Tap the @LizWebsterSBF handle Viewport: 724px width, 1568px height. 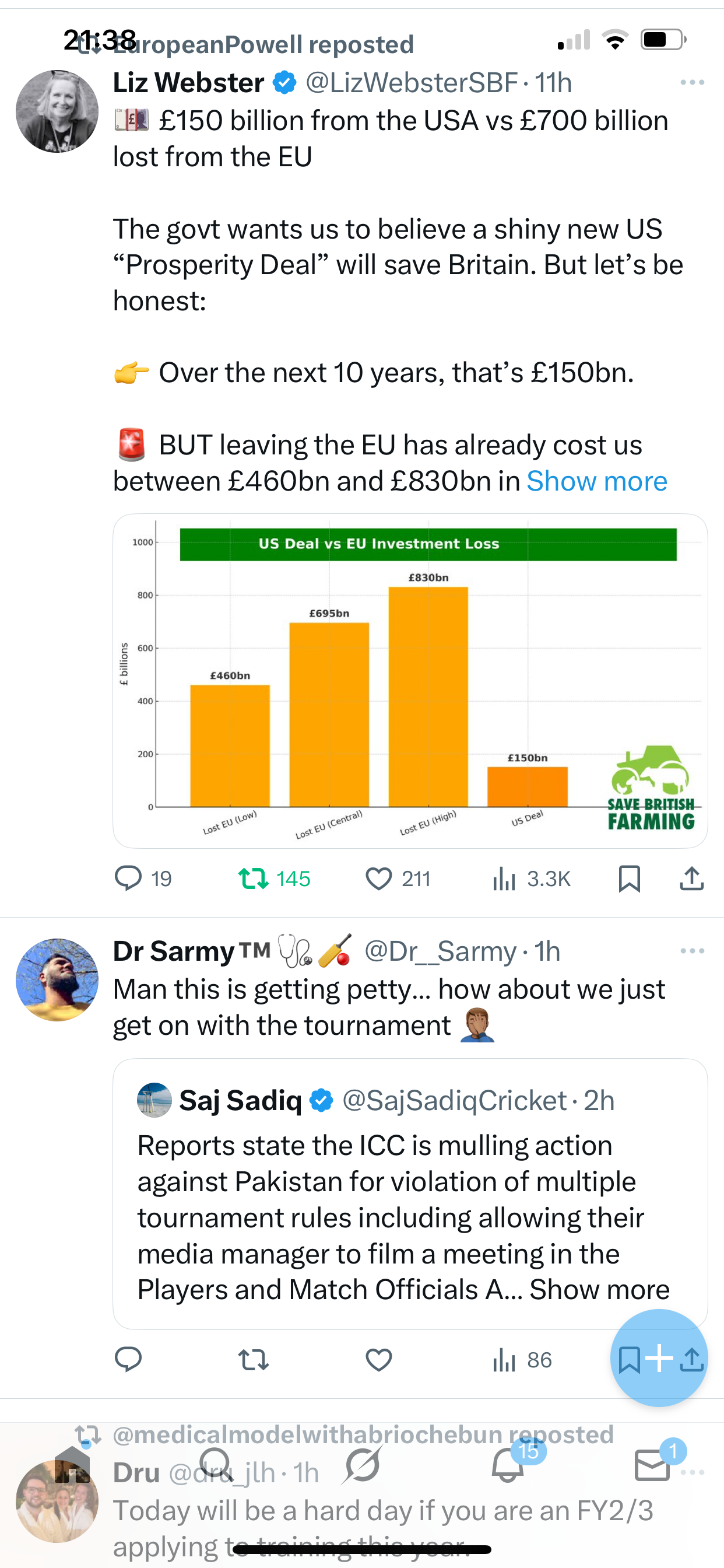[x=412, y=83]
